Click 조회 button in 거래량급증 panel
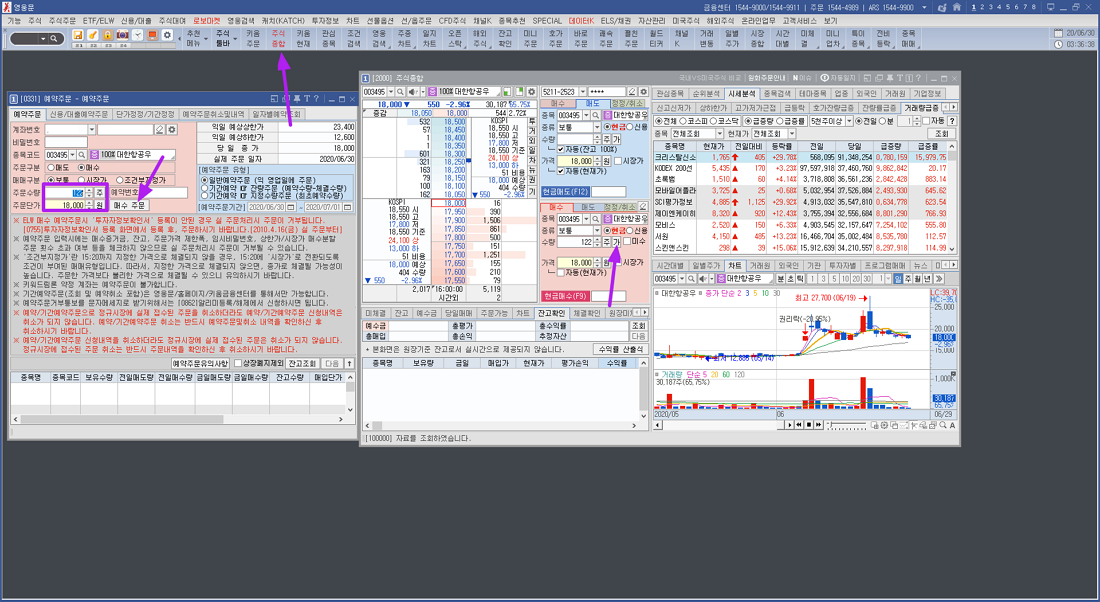Screen dimensions: 1100x602 (941, 133)
